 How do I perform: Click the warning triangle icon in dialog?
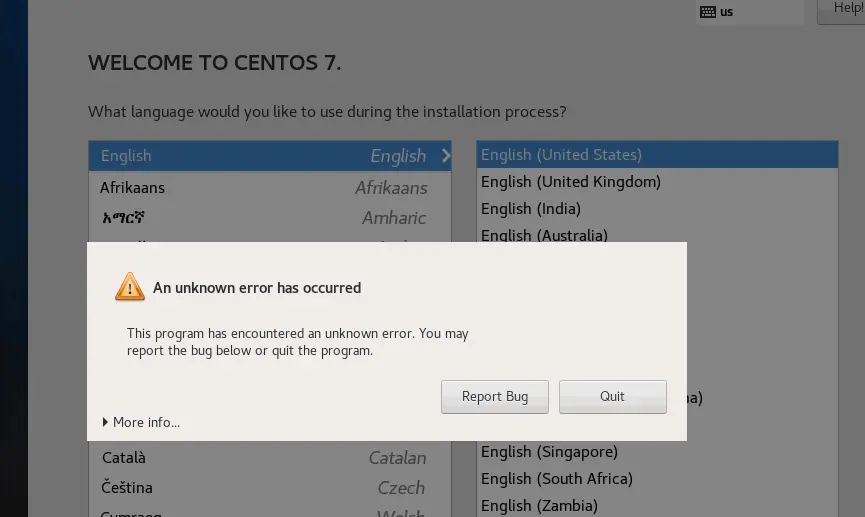click(130, 286)
